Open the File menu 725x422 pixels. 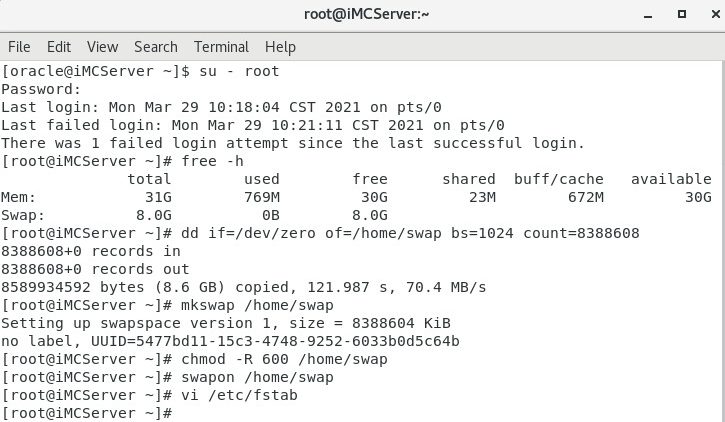pyautogui.click(x=19, y=47)
